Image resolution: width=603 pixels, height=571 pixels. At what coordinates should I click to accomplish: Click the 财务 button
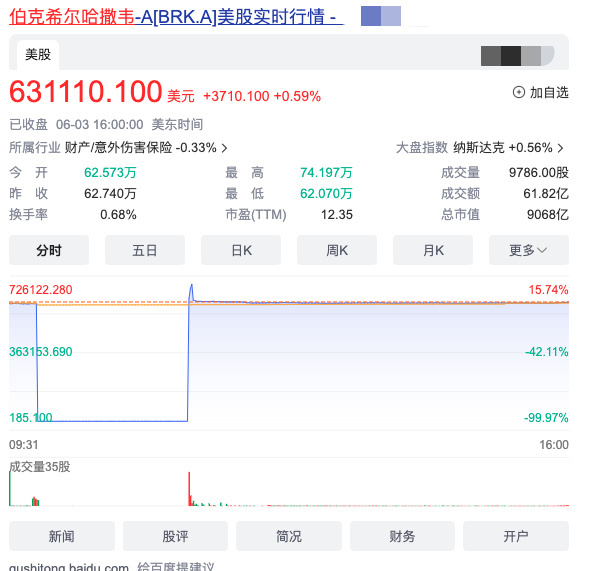pyautogui.click(x=402, y=536)
